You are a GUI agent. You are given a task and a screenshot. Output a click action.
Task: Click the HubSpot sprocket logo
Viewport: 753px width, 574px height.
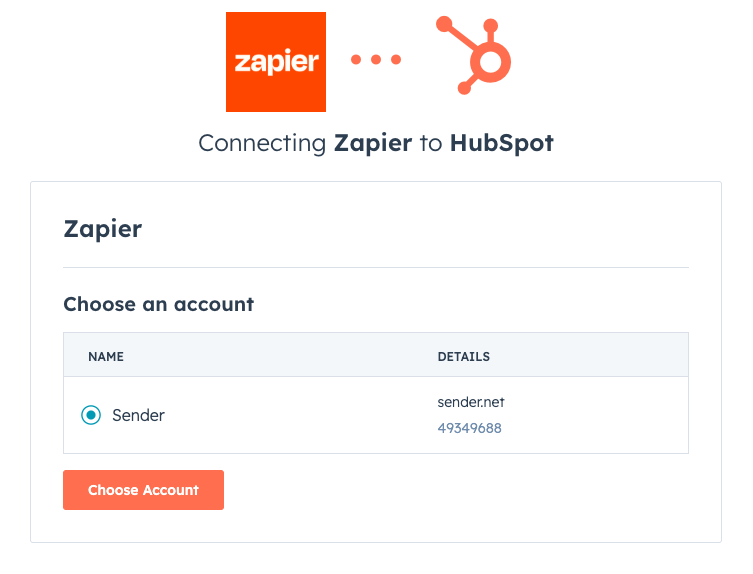click(476, 58)
